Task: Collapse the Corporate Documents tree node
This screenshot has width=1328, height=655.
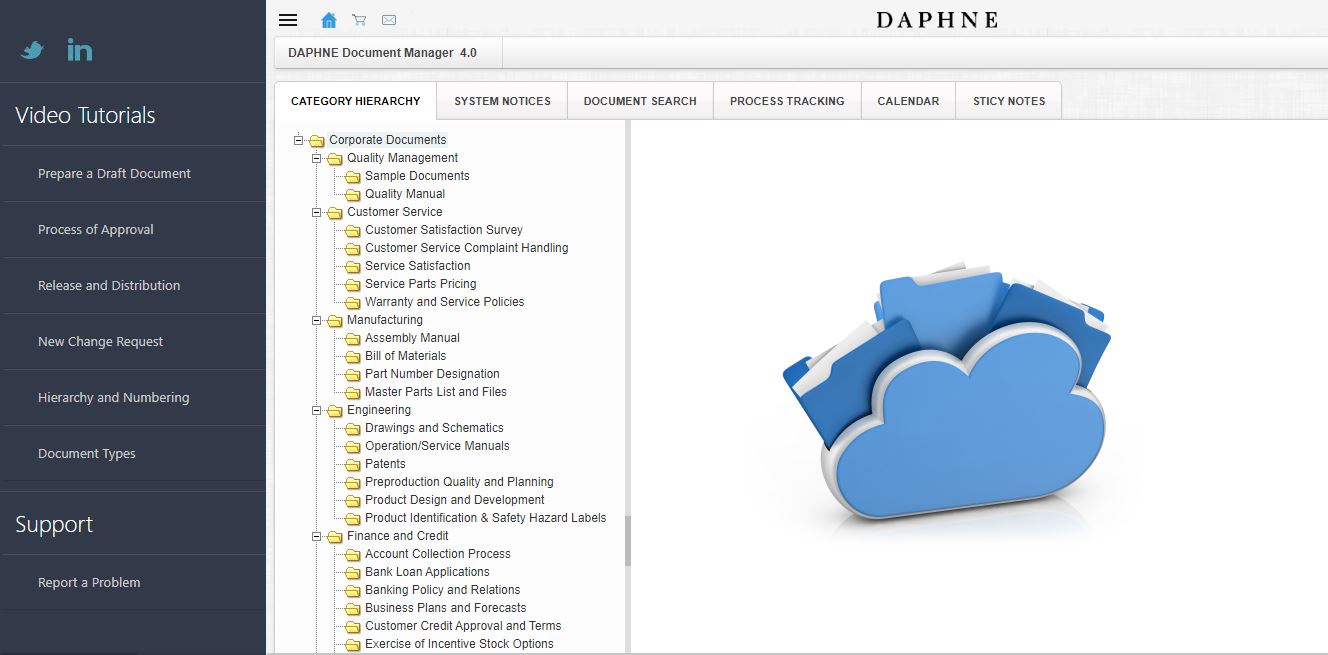Action: coord(298,140)
